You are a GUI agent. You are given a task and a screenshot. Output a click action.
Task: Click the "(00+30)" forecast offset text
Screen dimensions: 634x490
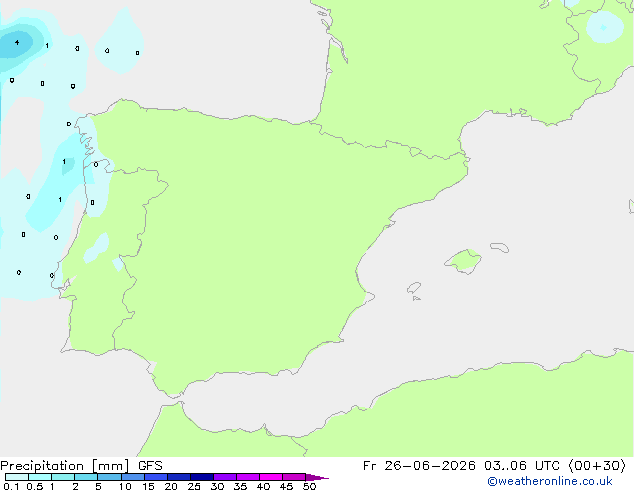click(x=597, y=466)
